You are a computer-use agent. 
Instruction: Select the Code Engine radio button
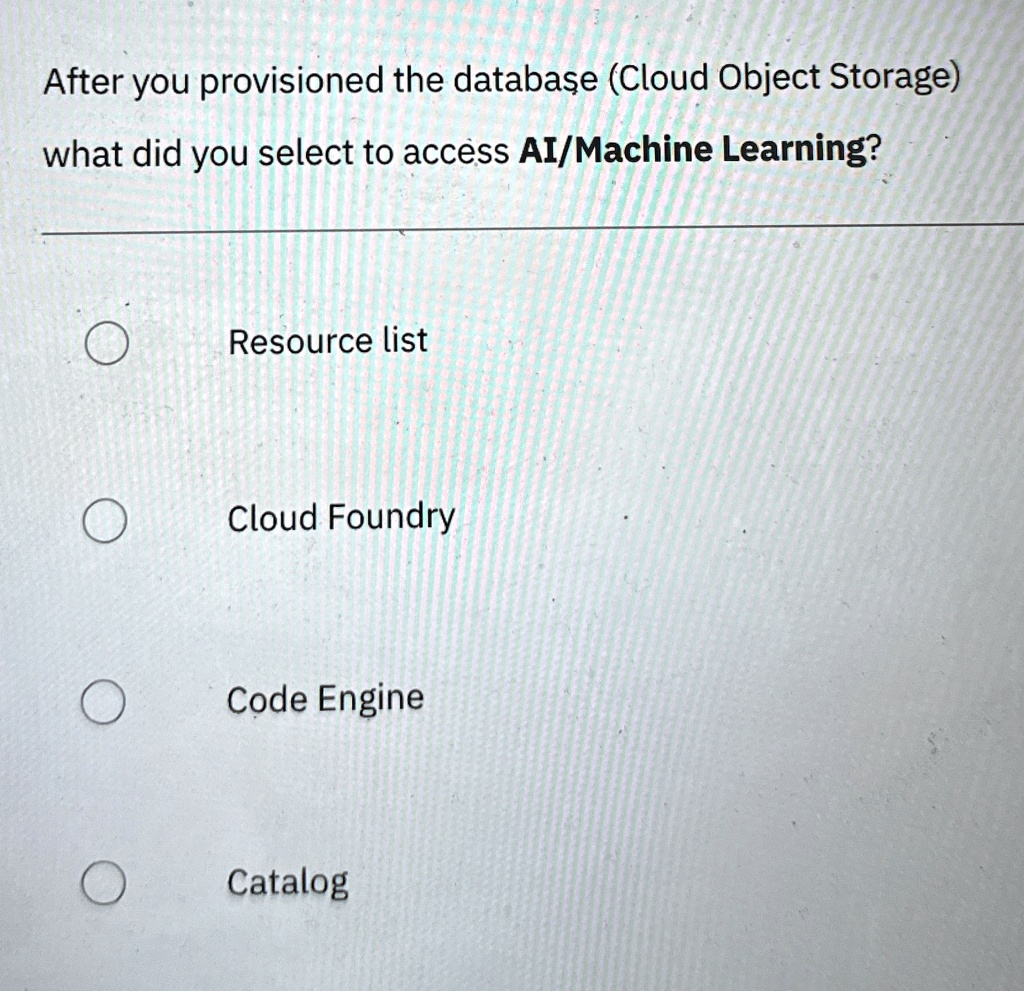point(104,701)
